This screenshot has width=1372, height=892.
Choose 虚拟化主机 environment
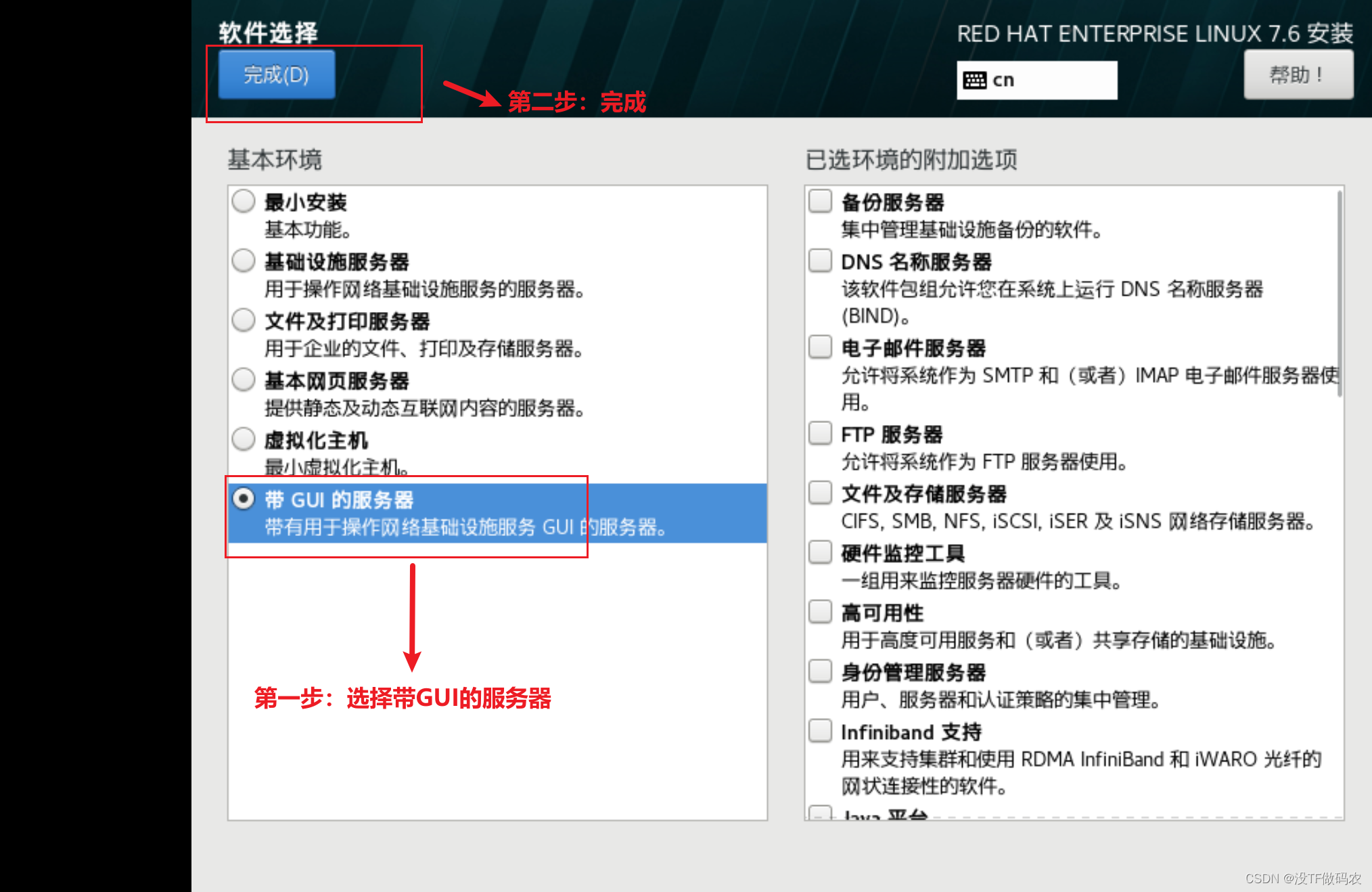[x=244, y=439]
